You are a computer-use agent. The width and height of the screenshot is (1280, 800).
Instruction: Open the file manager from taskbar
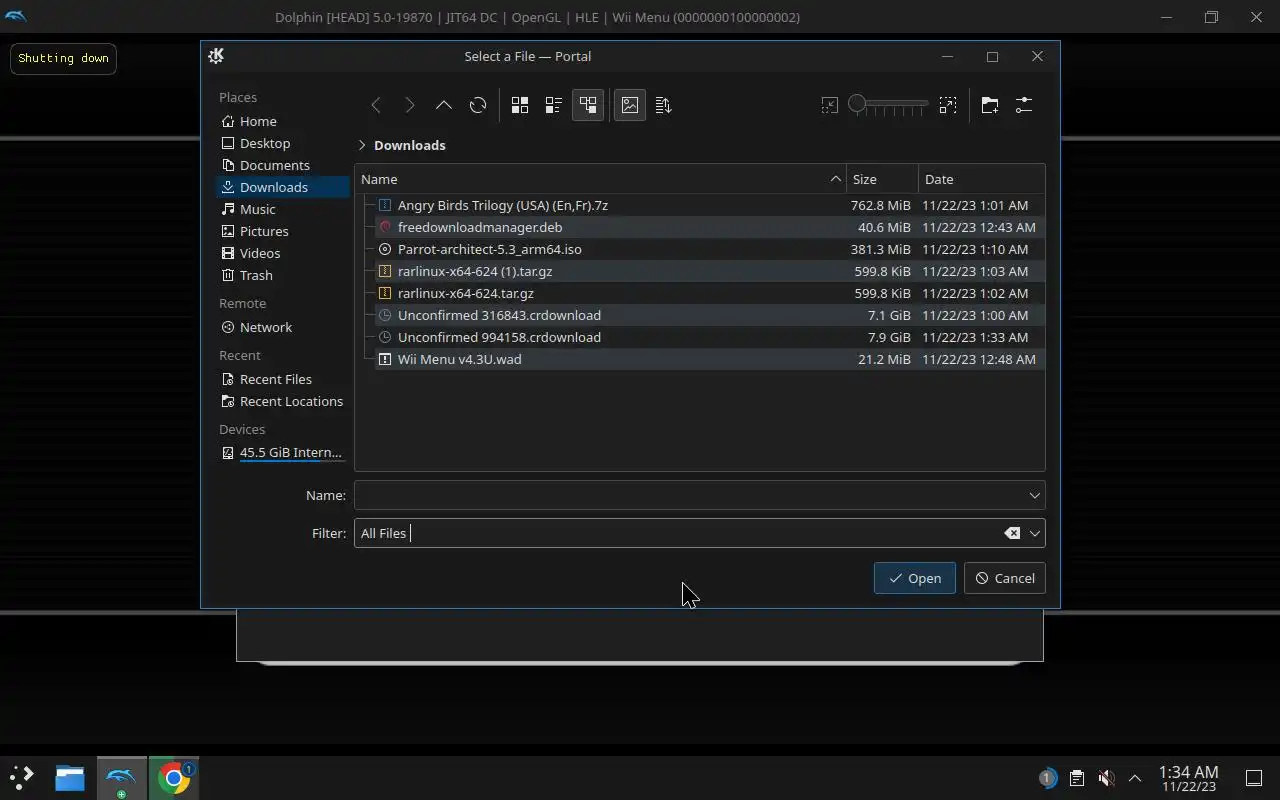(x=70, y=777)
